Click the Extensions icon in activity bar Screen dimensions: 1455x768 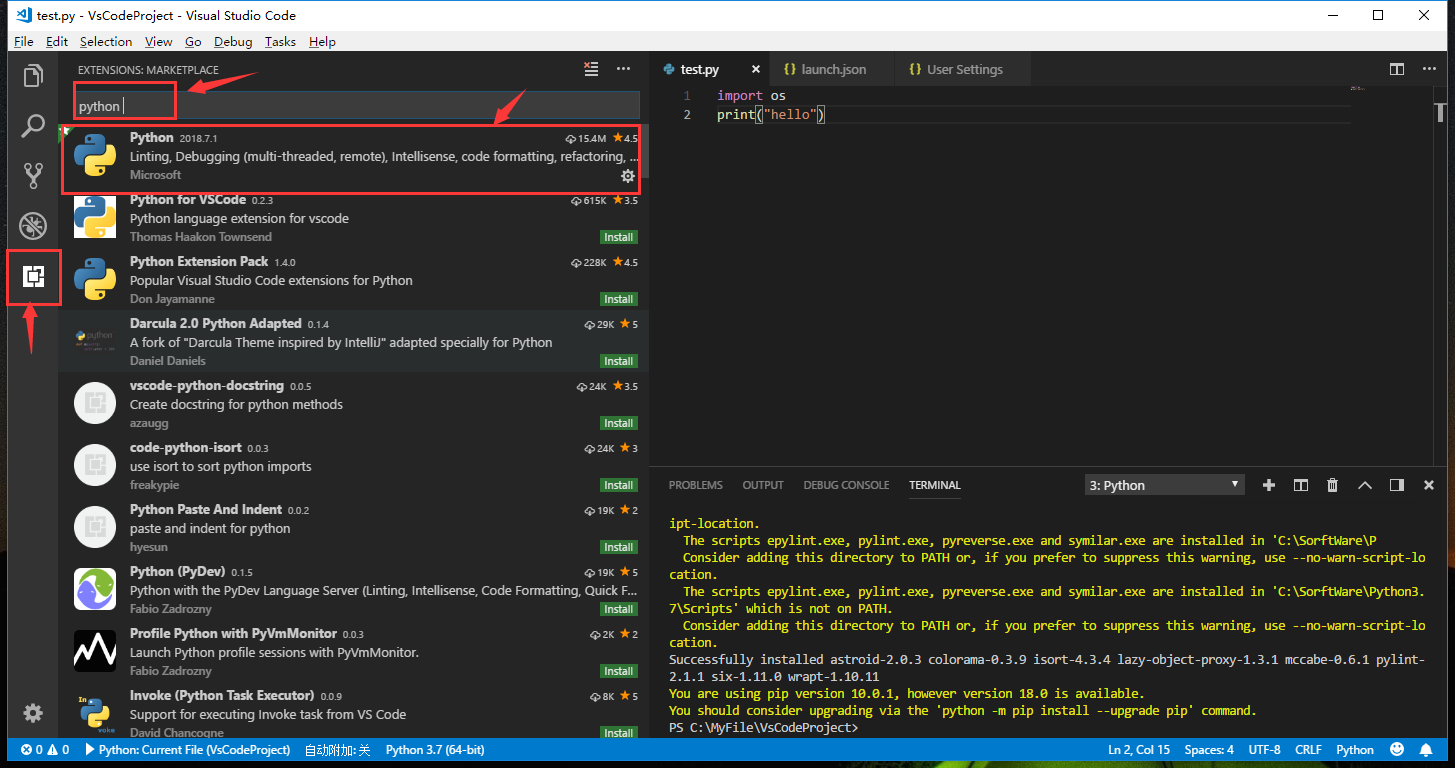click(x=33, y=277)
